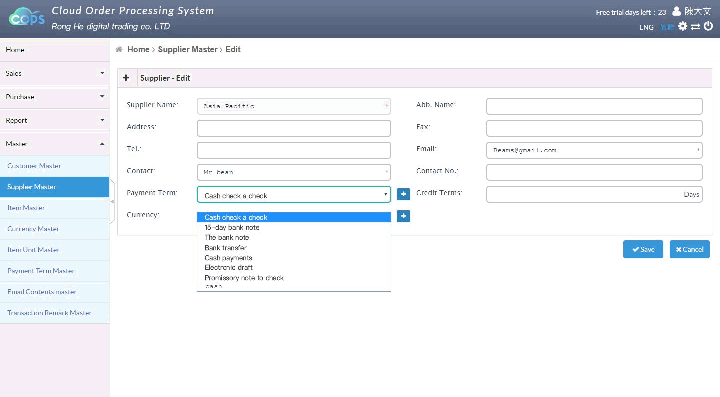
Task: Expand the Sales sidebar menu
Action: tap(55, 73)
